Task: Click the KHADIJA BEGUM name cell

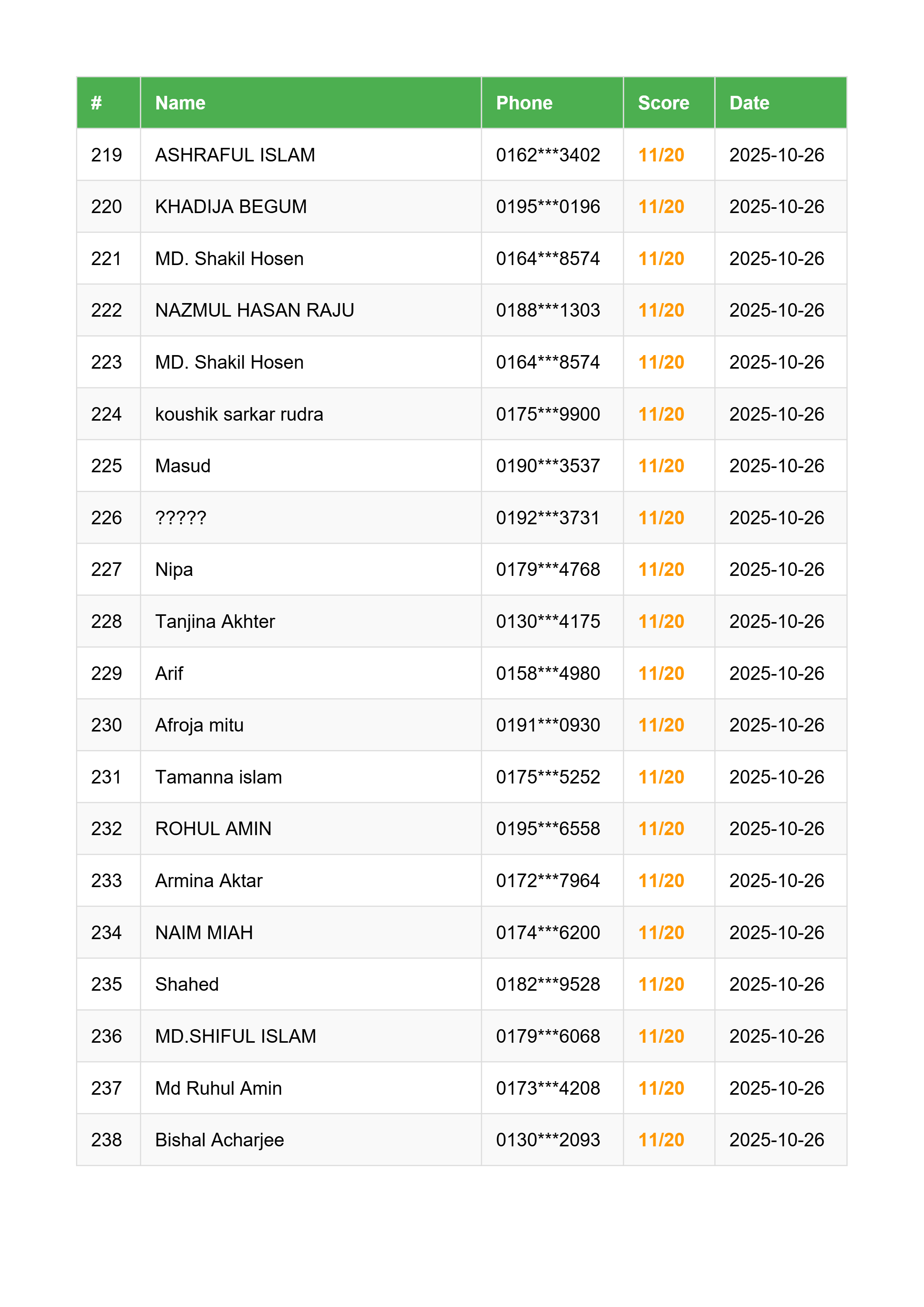Action: [x=230, y=206]
